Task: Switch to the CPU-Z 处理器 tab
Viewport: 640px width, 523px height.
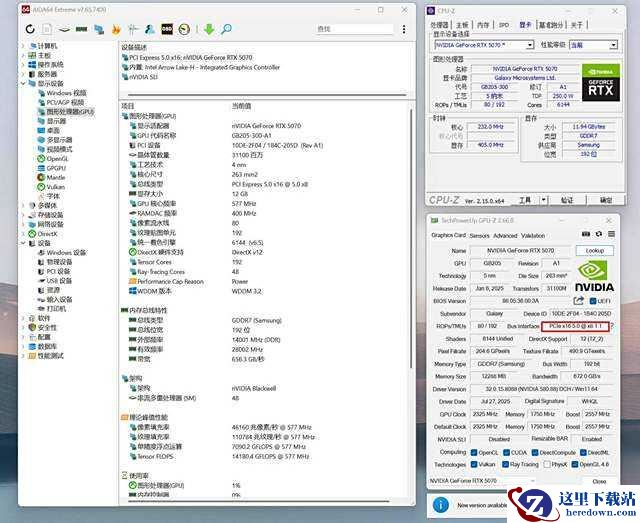Action: [440, 25]
